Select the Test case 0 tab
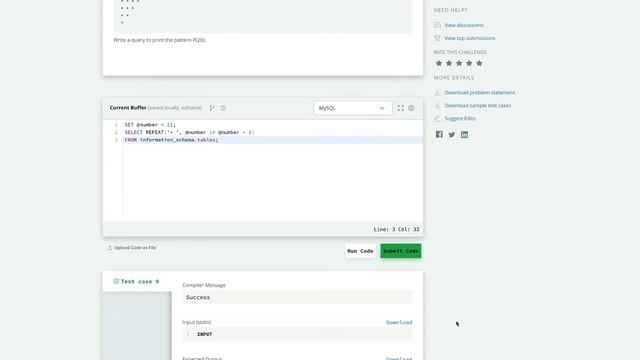 137,282
